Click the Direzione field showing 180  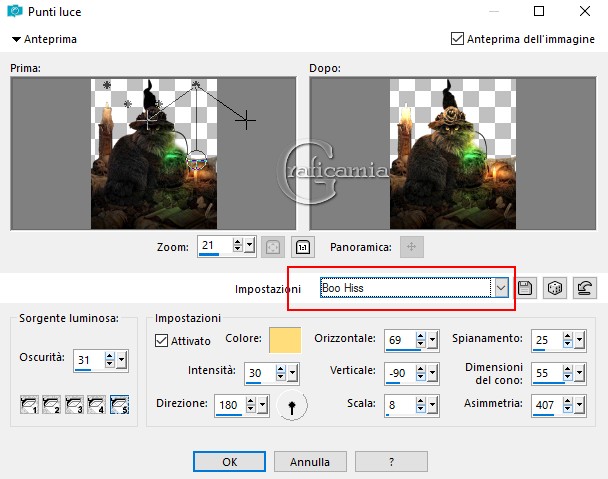point(230,405)
